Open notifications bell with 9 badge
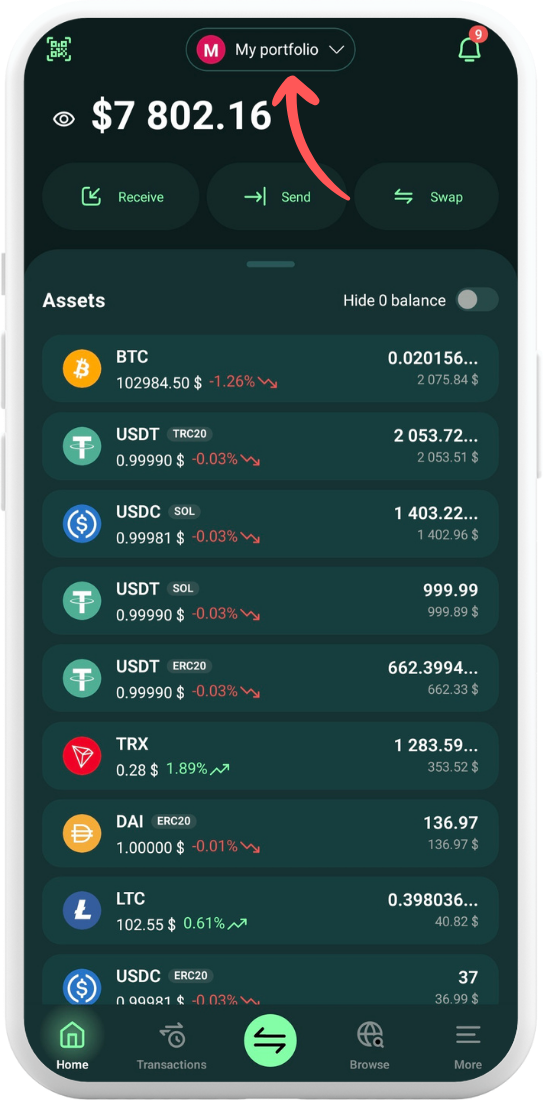The image size is (543, 1100). 470,47
